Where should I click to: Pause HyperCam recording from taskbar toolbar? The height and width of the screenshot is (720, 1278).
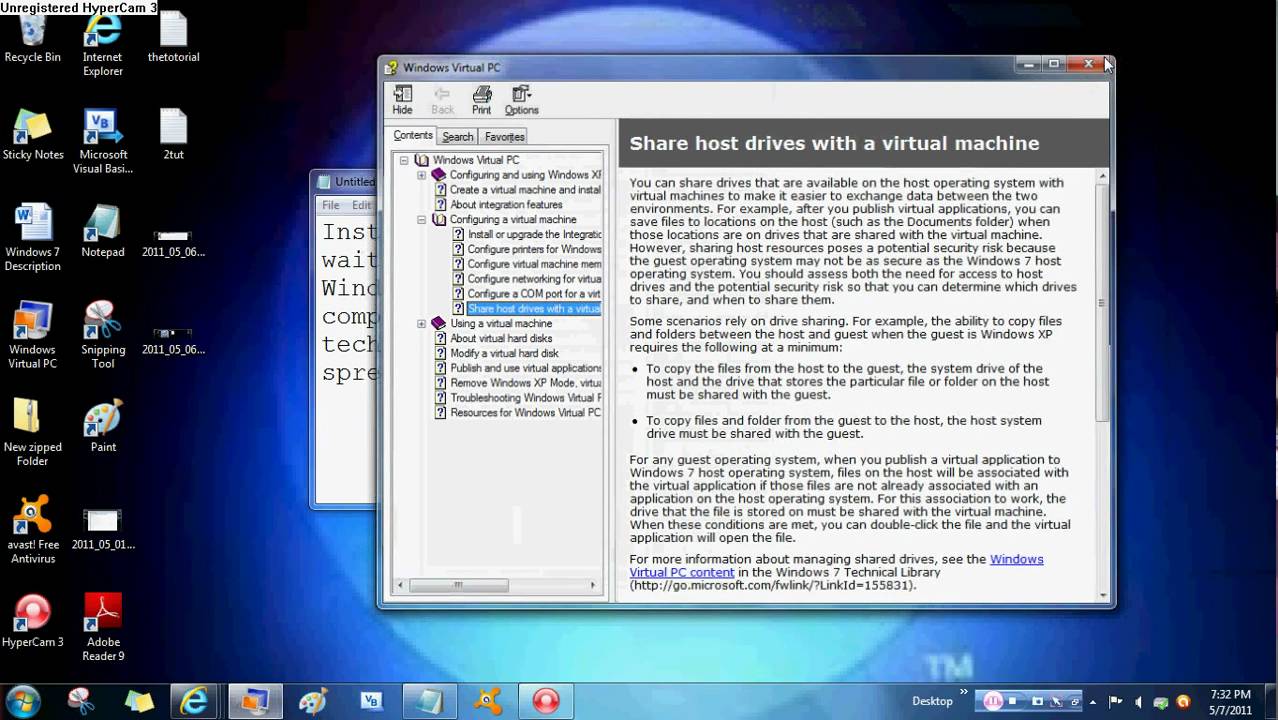pos(995,701)
